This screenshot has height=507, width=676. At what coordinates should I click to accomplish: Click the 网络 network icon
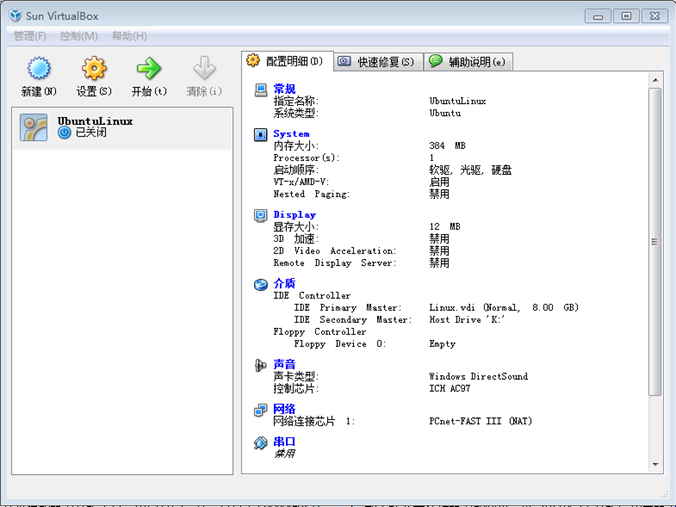[260, 410]
